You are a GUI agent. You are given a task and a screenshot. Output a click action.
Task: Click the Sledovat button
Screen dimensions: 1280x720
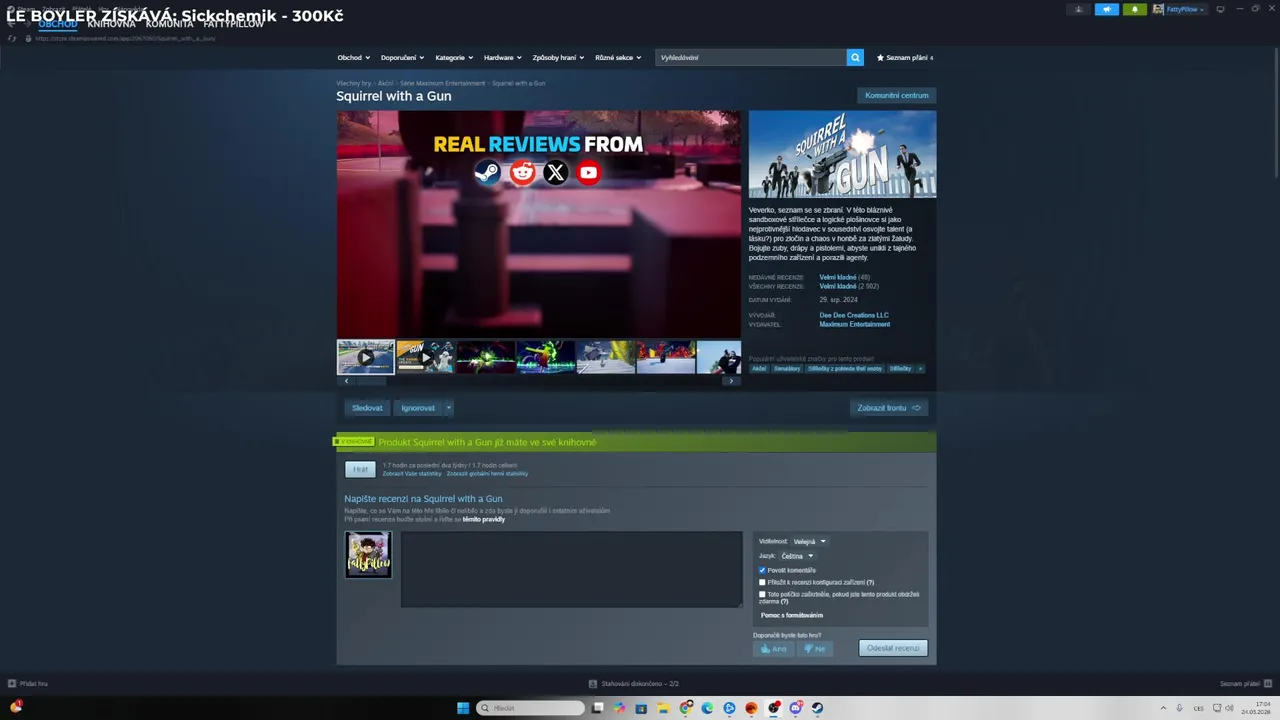(x=367, y=408)
